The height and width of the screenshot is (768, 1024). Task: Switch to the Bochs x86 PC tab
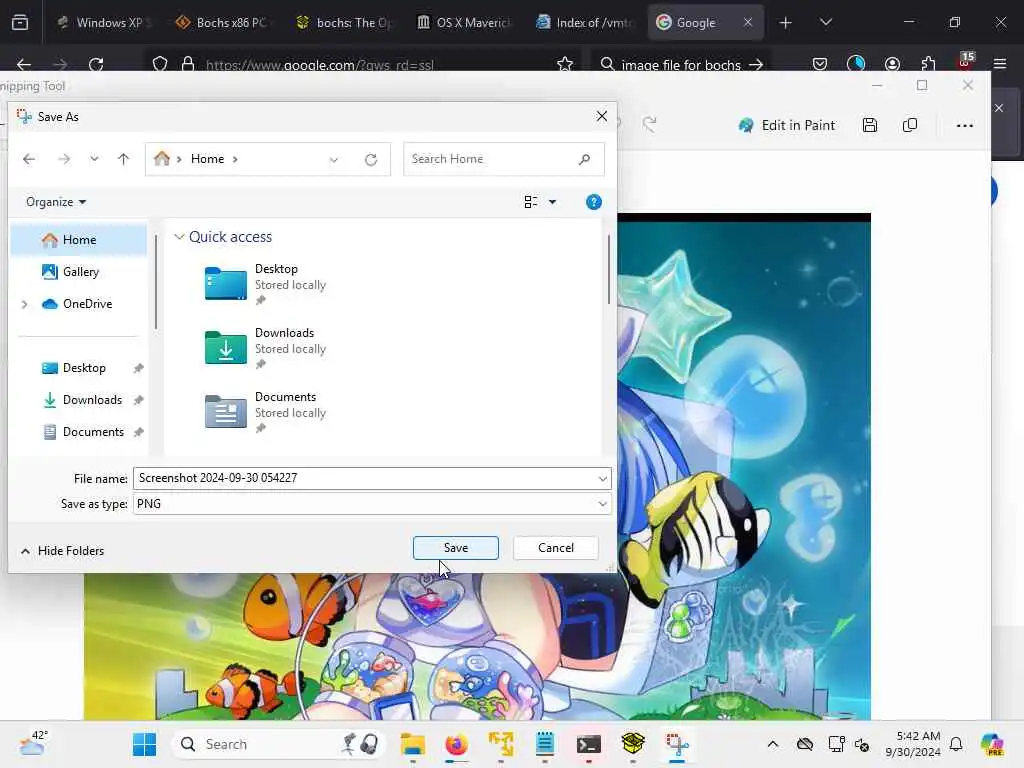click(222, 22)
